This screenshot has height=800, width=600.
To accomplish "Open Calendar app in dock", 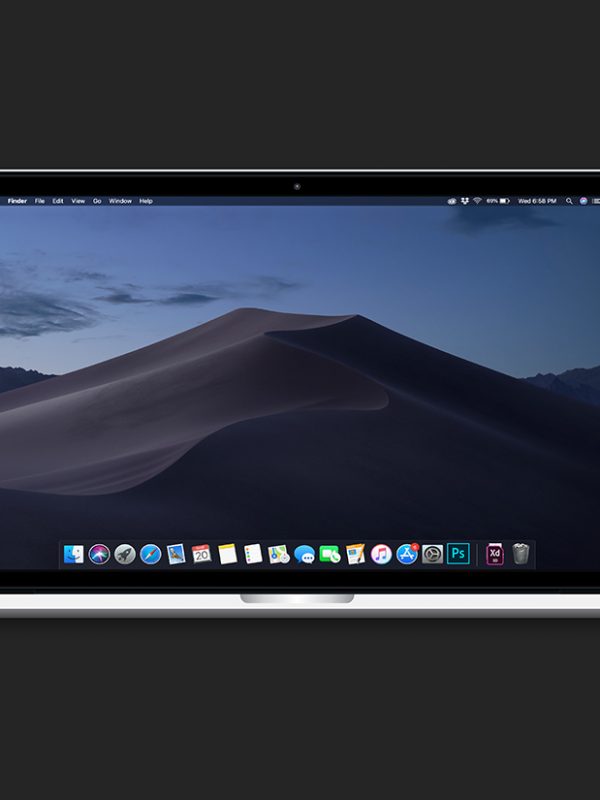I will point(202,554).
